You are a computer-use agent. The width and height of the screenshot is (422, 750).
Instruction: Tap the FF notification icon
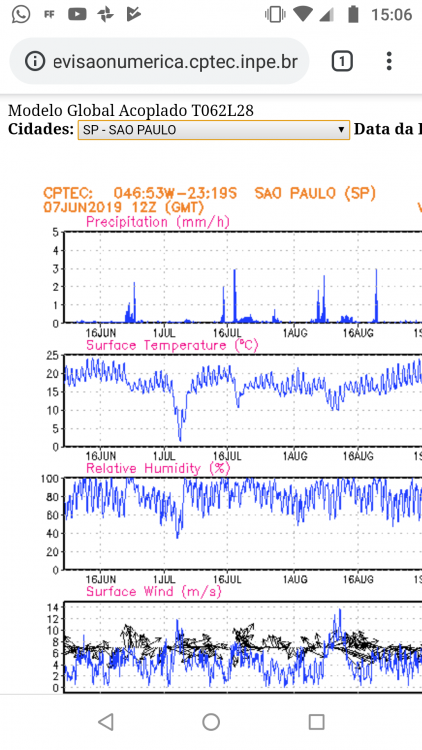[x=49, y=15]
